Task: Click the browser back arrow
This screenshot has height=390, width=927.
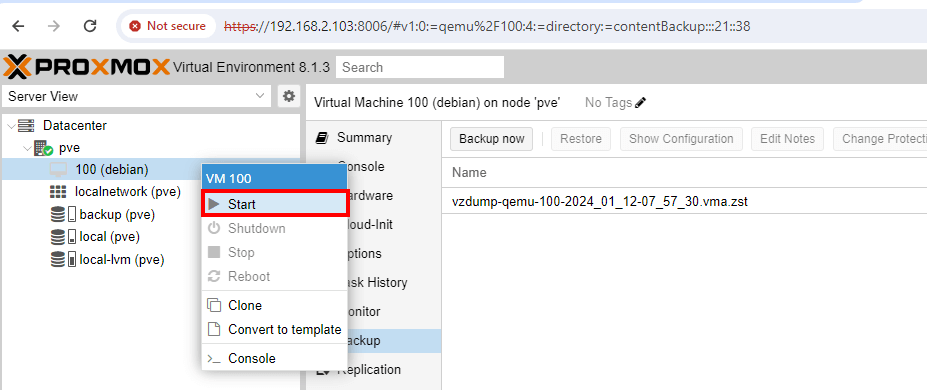Action: (x=19, y=26)
